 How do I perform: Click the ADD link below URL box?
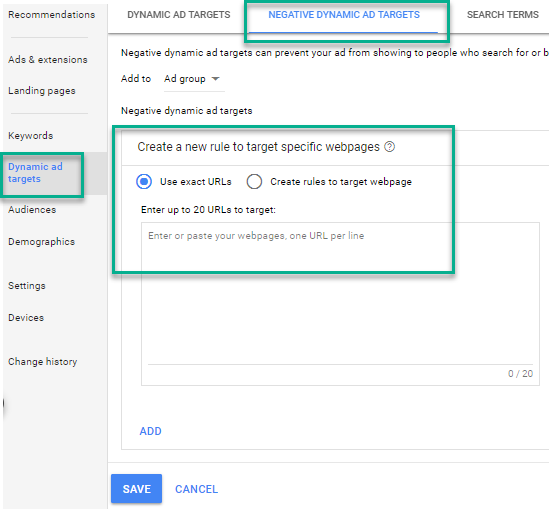click(151, 431)
